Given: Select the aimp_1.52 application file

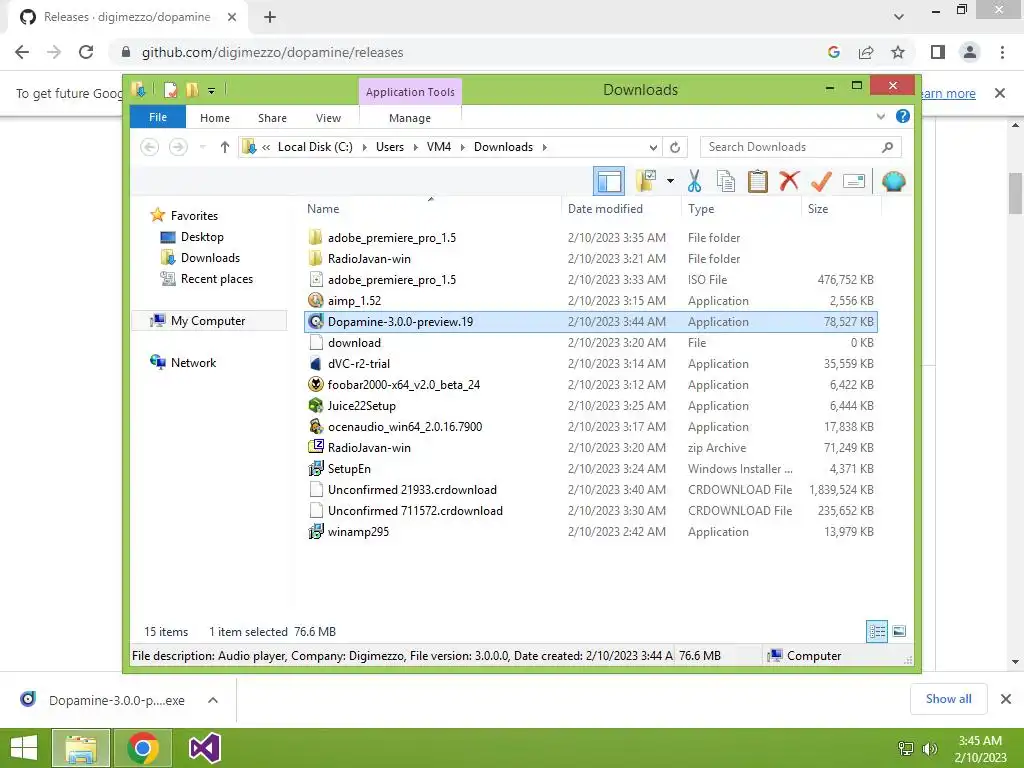Looking at the screenshot, I should click(x=590, y=300).
